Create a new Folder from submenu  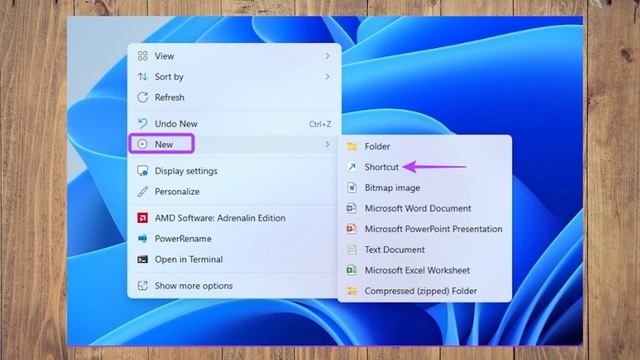(x=424, y=146)
